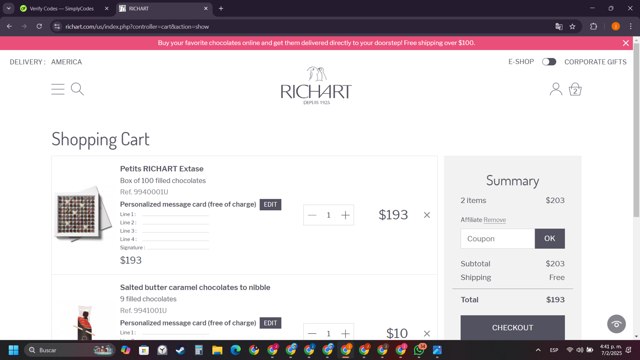Image resolution: width=640 pixels, height=360 pixels.
Task: Click Petits RICHART Extase box thumbnail
Action: pyautogui.click(x=83, y=214)
